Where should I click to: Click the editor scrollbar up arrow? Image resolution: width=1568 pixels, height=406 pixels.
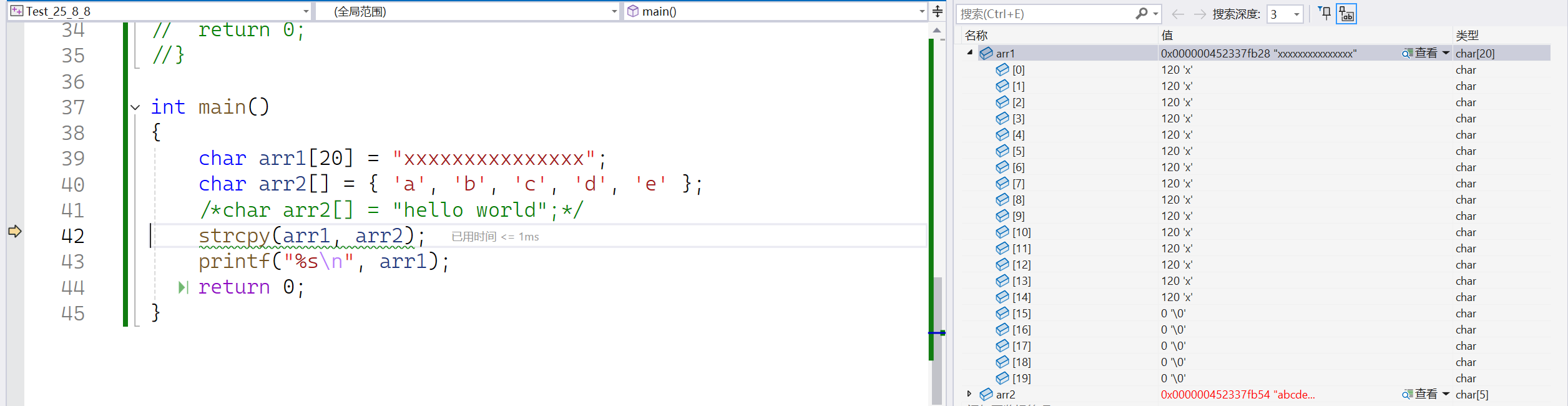[937, 30]
